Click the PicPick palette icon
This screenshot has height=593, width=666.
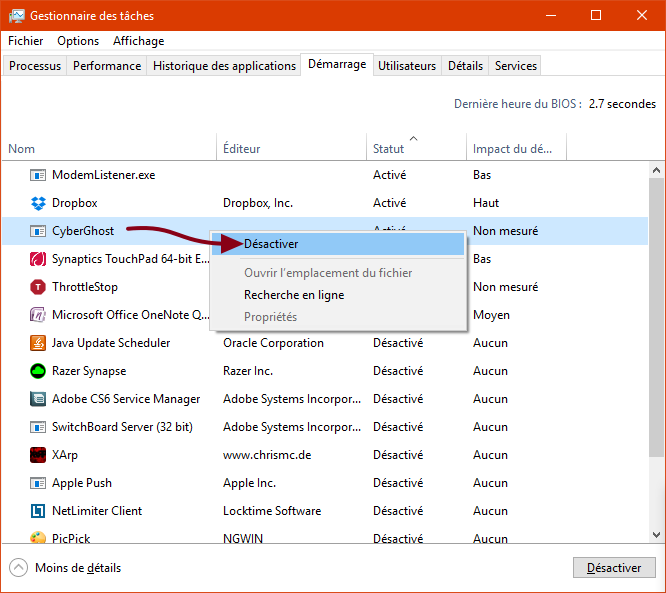point(38,537)
